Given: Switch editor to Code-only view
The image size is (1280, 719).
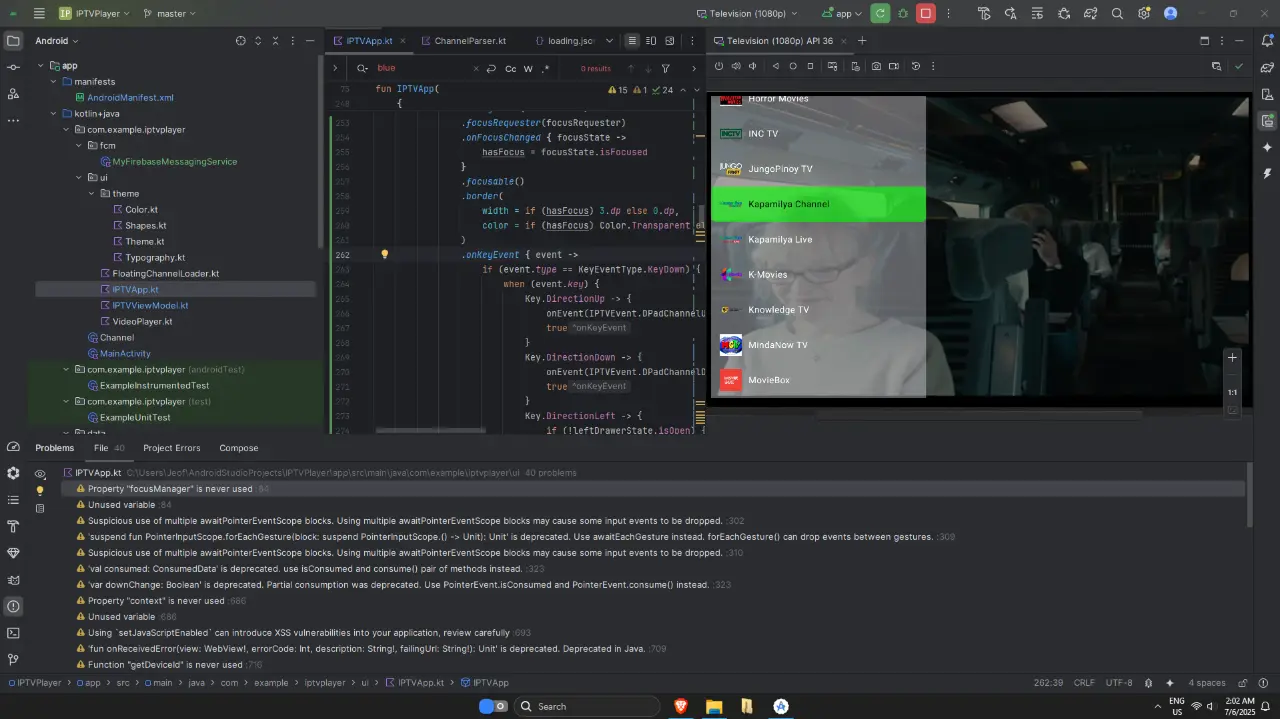Looking at the screenshot, I should coord(632,41).
